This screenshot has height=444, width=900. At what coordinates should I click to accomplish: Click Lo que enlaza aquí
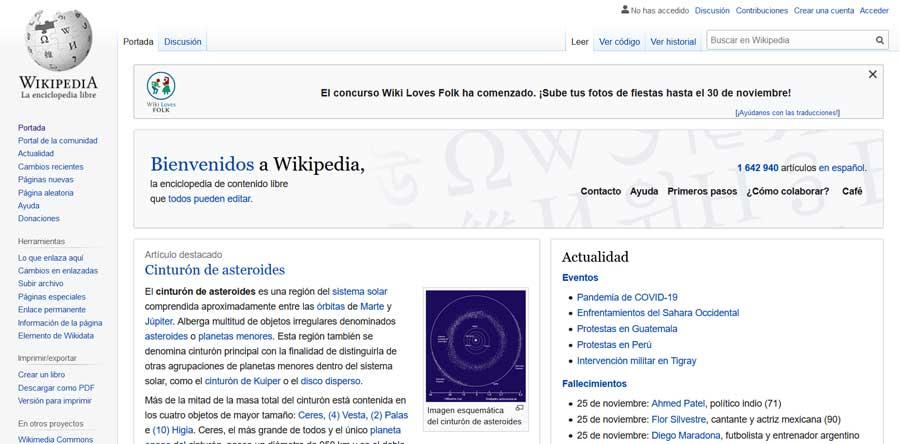tap(51, 258)
